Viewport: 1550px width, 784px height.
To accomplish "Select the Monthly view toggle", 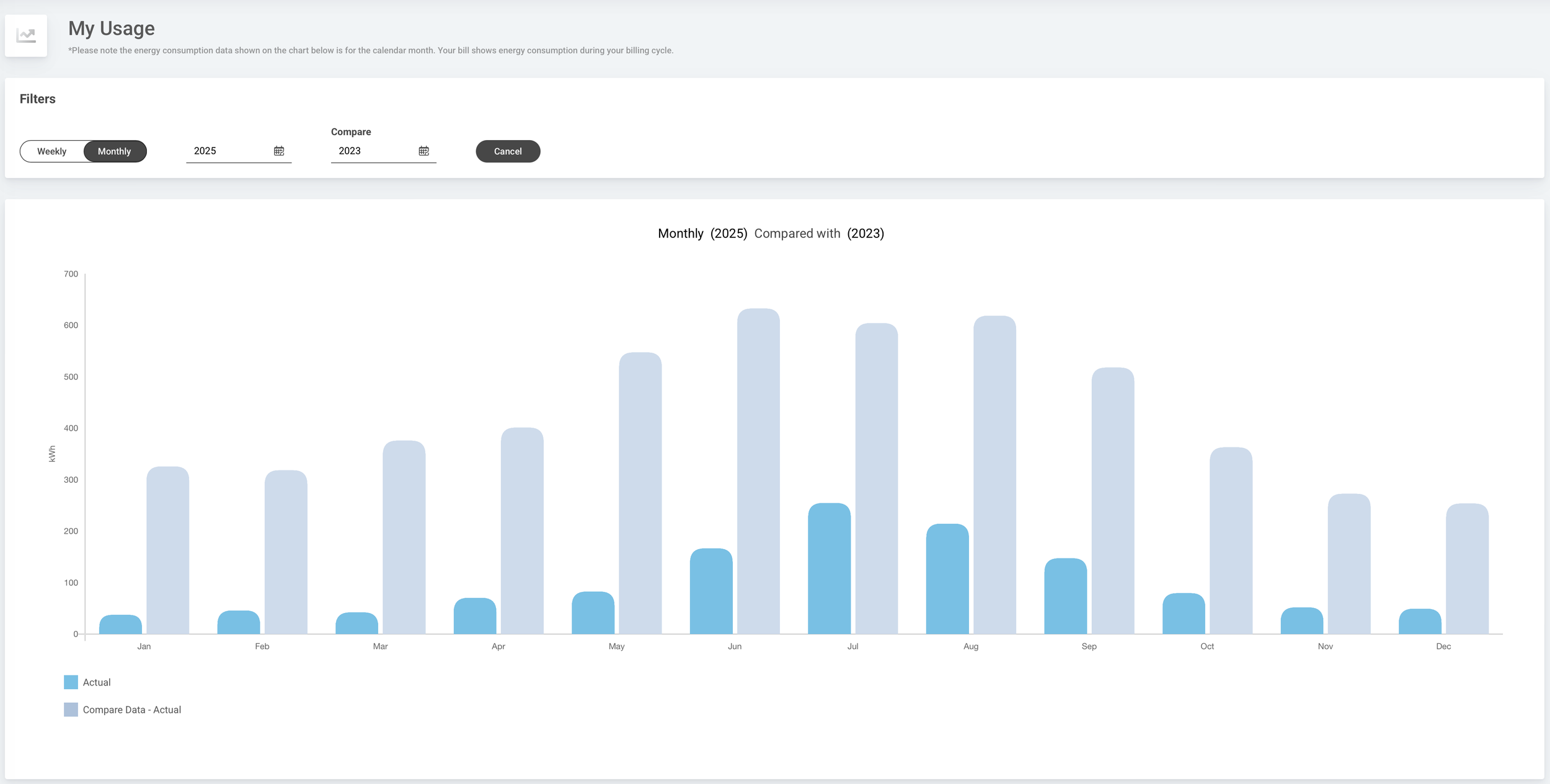I will pos(115,151).
